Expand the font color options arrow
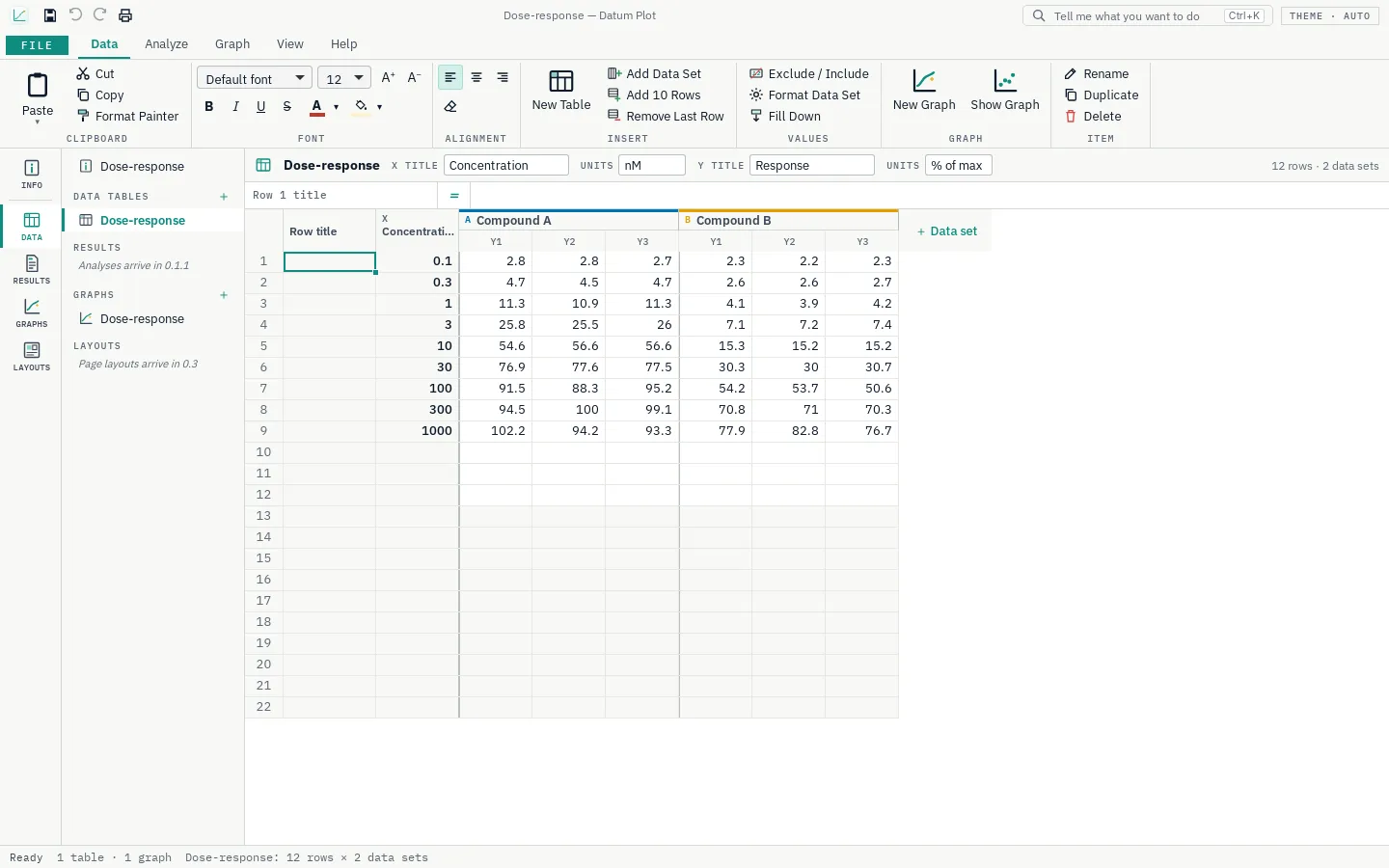The image size is (1389, 868). coord(337,107)
